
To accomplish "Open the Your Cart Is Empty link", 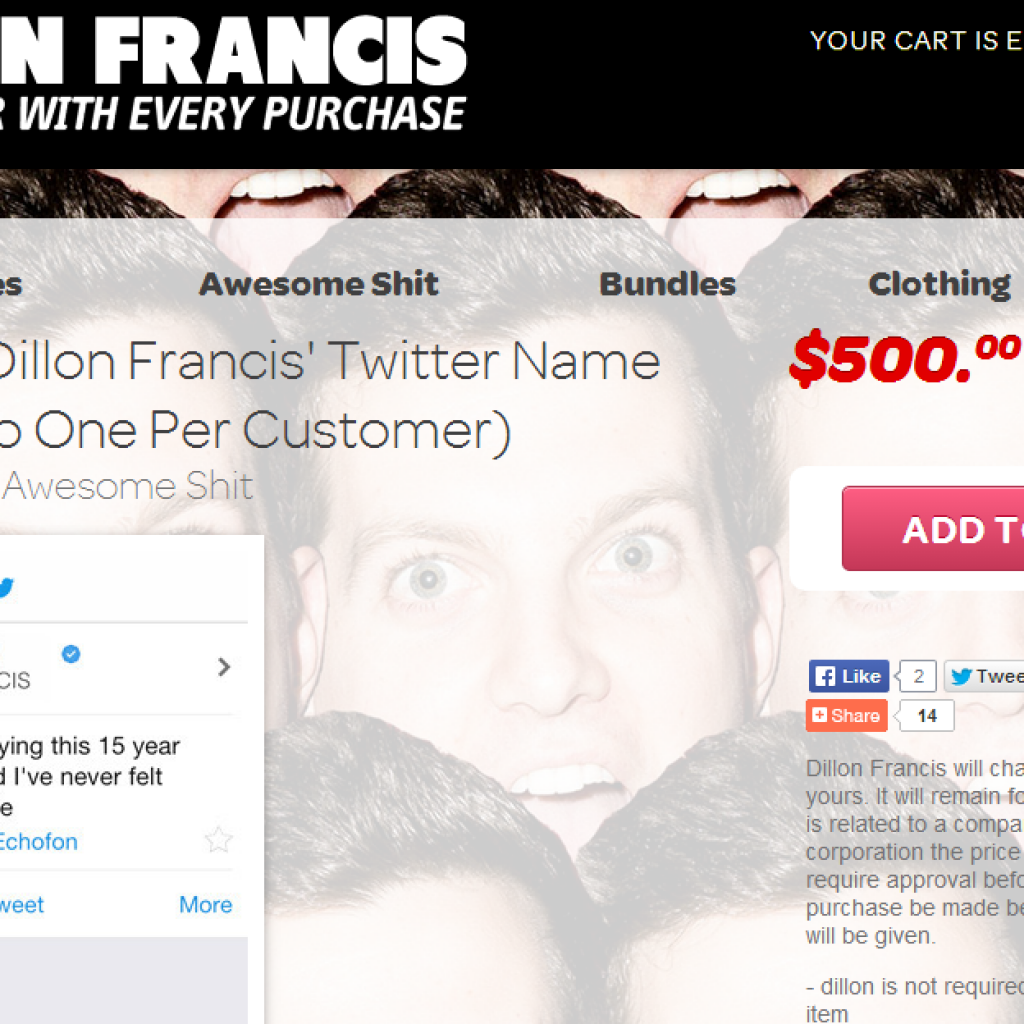I will tap(916, 40).
